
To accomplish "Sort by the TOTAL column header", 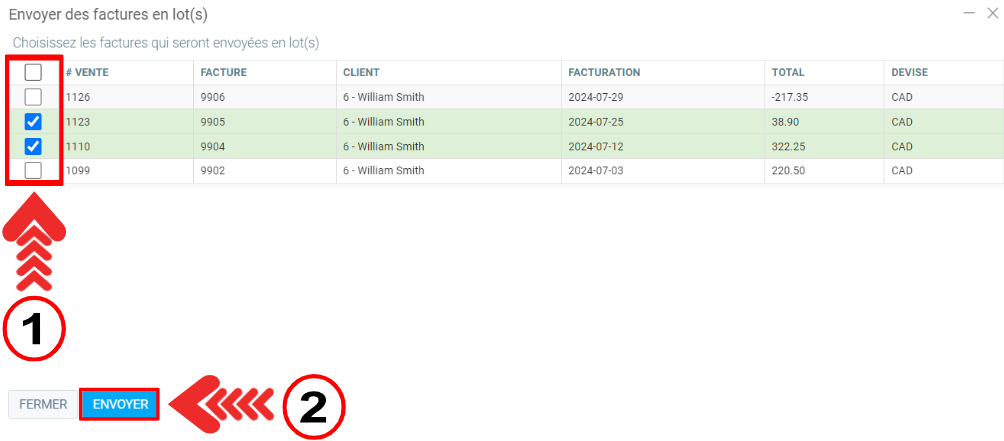I will [788, 72].
